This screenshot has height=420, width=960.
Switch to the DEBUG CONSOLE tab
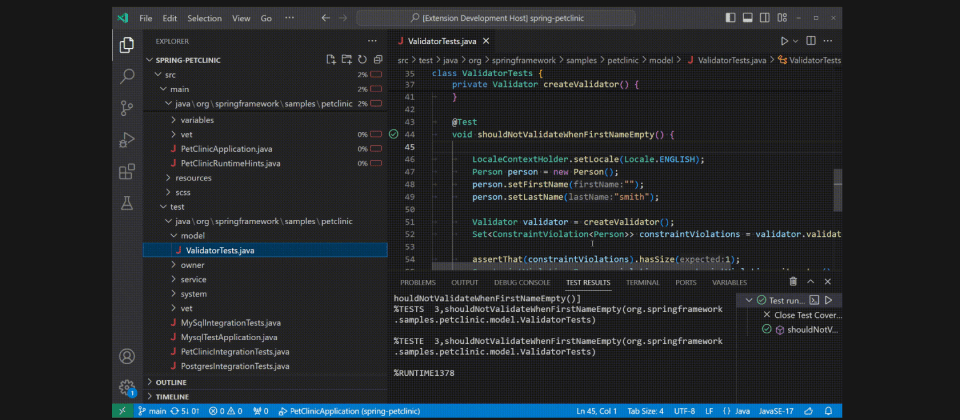pos(522,282)
